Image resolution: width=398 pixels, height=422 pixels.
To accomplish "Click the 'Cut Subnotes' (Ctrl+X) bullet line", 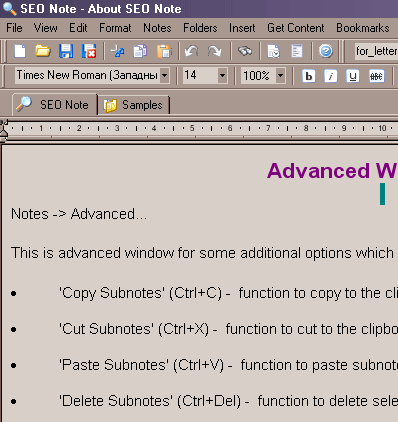I will (x=228, y=329).
